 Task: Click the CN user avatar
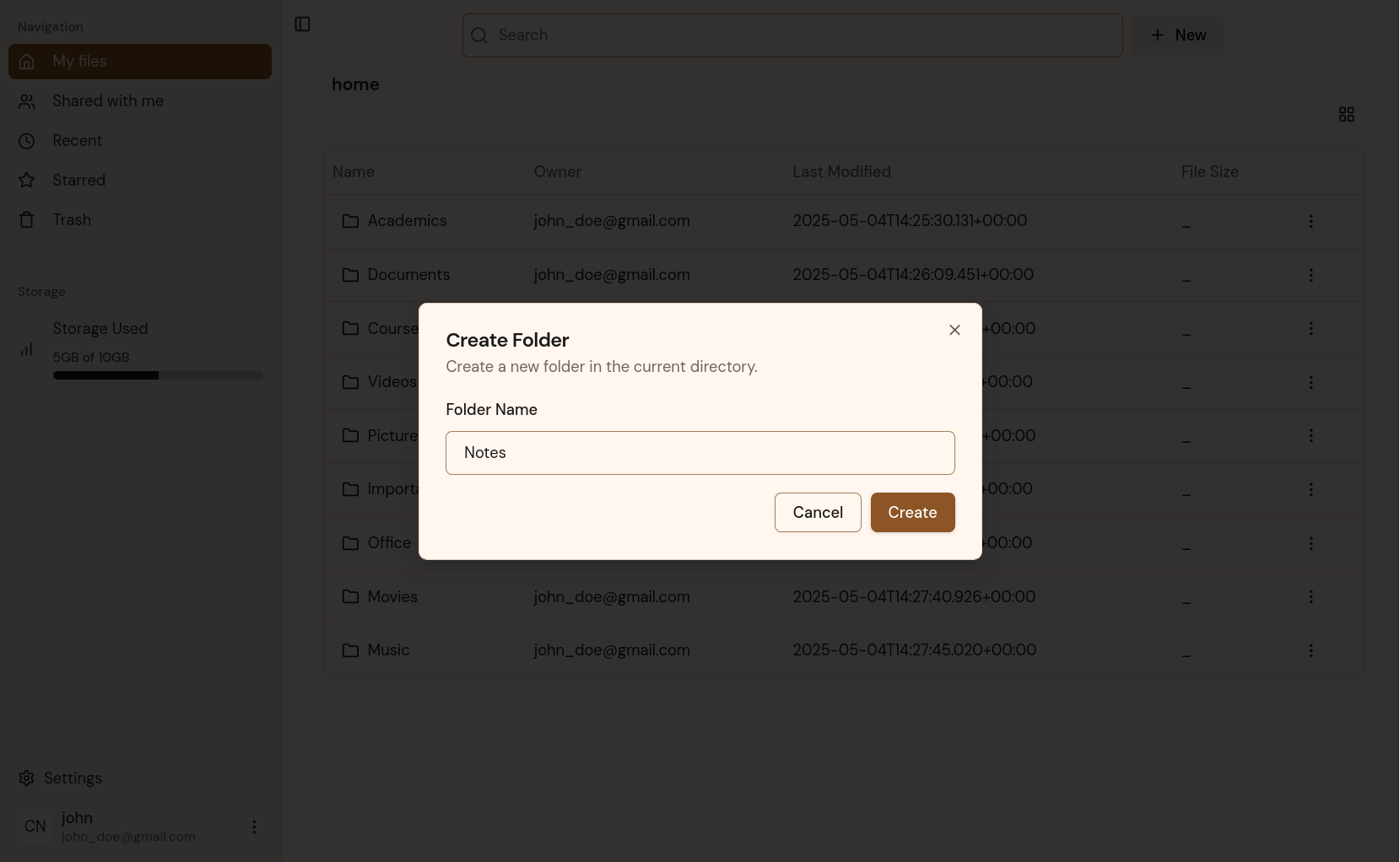[35, 827]
